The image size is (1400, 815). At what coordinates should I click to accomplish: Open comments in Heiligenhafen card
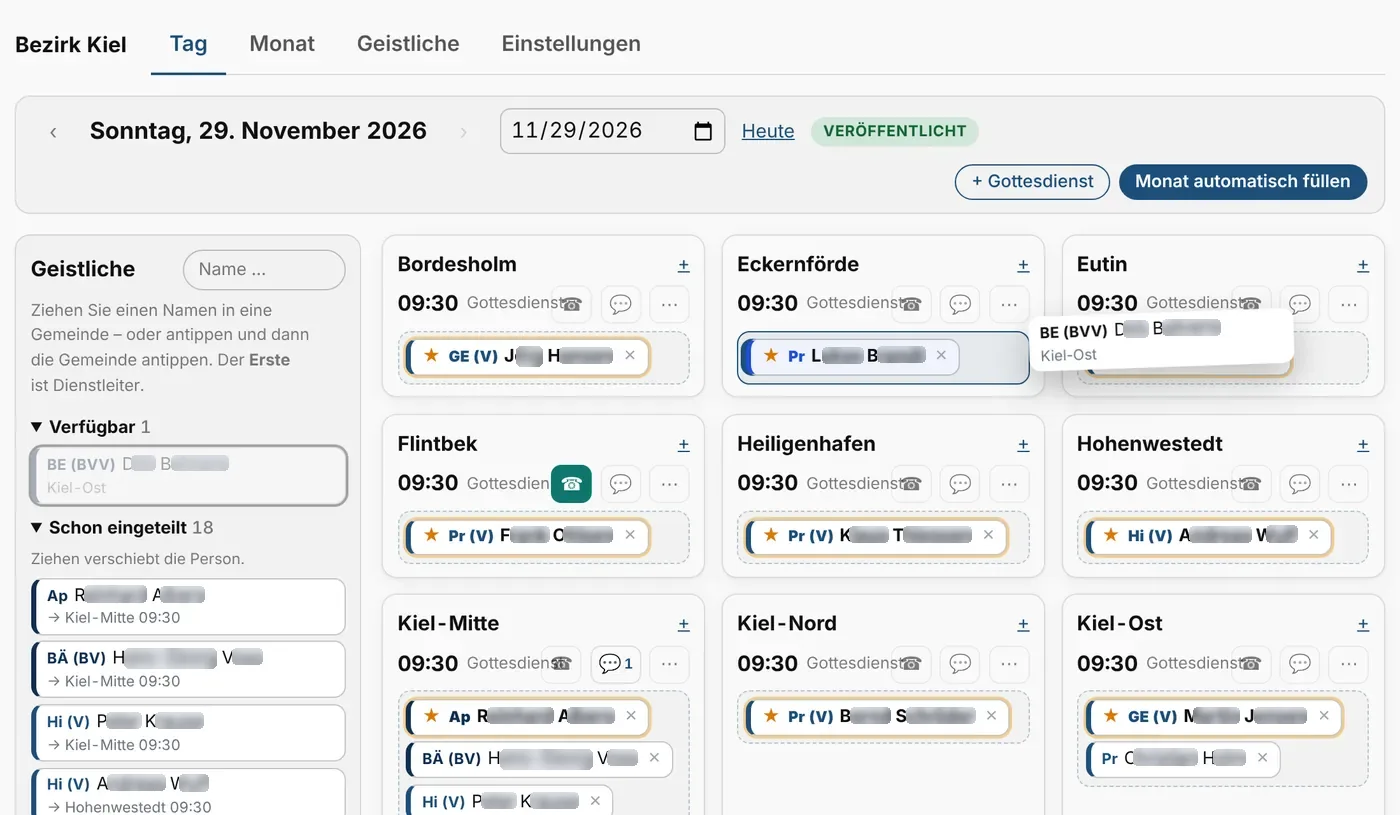tap(960, 484)
